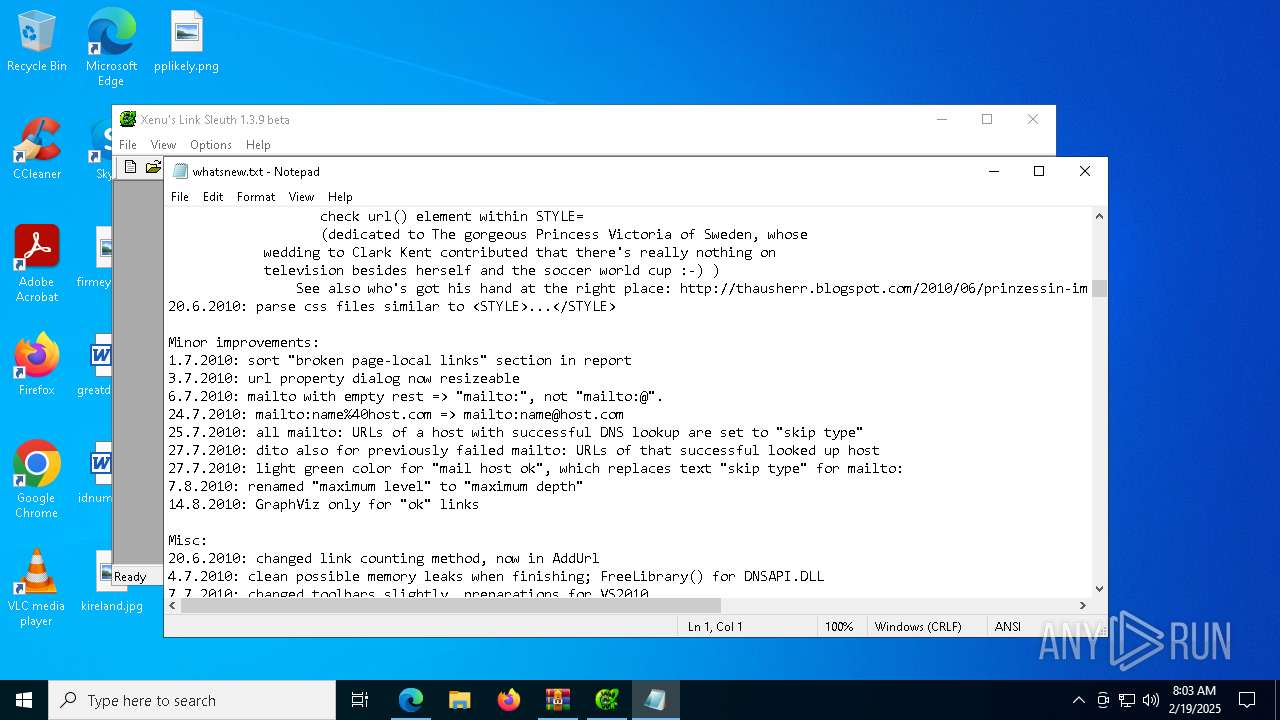Click 'ANSI' encoding in status bar
This screenshot has height=720, width=1280.
point(1008,627)
